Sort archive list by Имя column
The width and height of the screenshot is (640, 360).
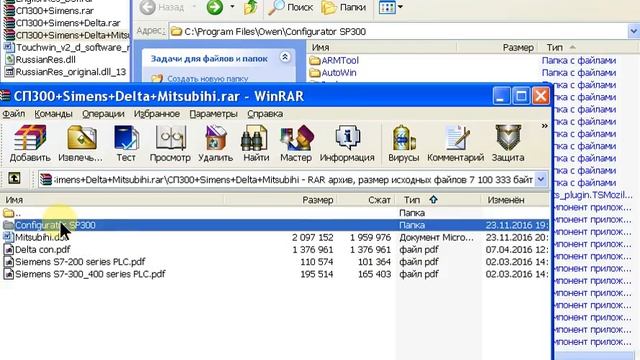pos(112,200)
